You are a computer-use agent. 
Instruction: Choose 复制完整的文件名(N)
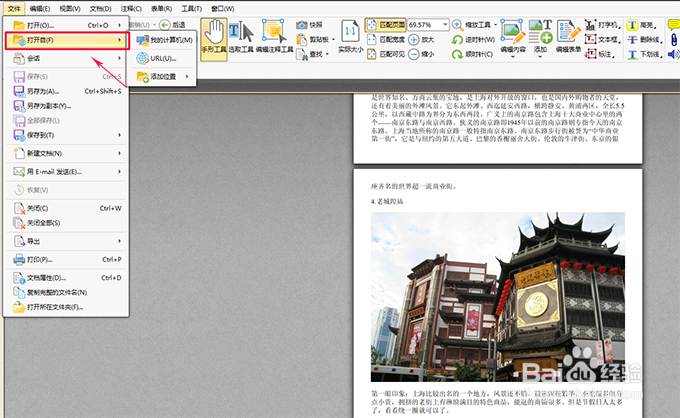pos(67,292)
